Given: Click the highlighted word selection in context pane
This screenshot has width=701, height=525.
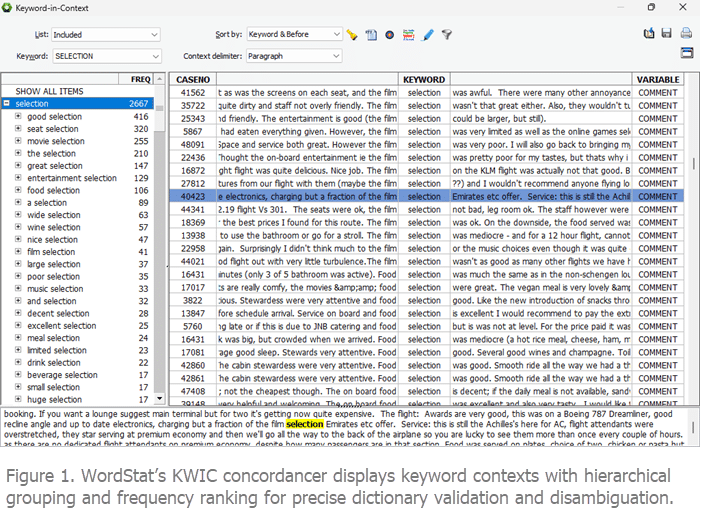Looking at the screenshot, I should tap(305, 424).
